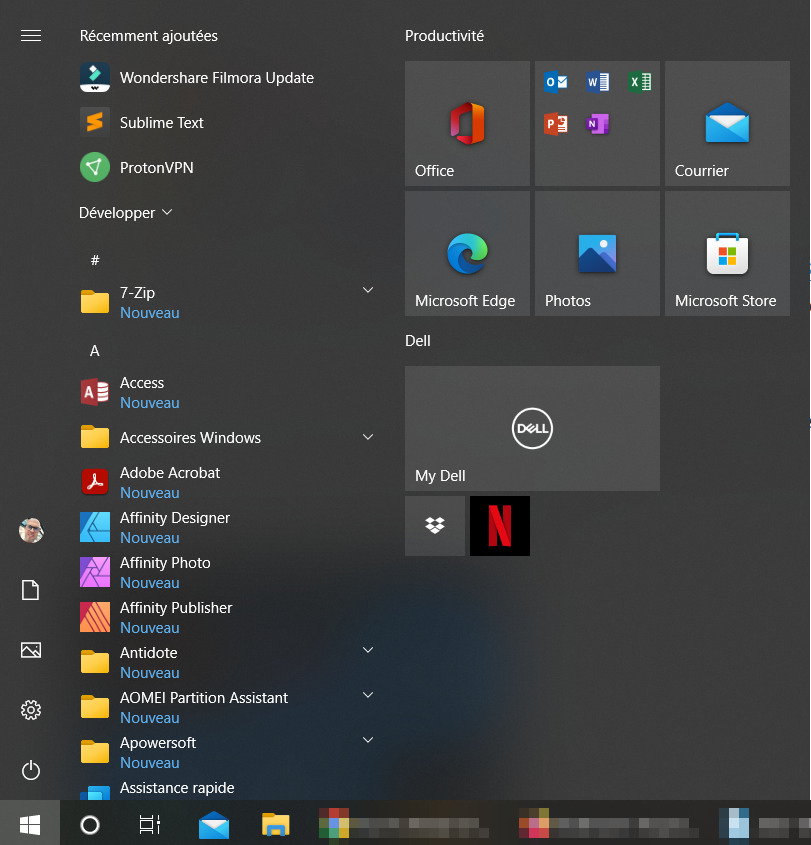Screen dimensions: 811x845
Task: Open the Photos tile
Action: pyautogui.click(x=597, y=253)
